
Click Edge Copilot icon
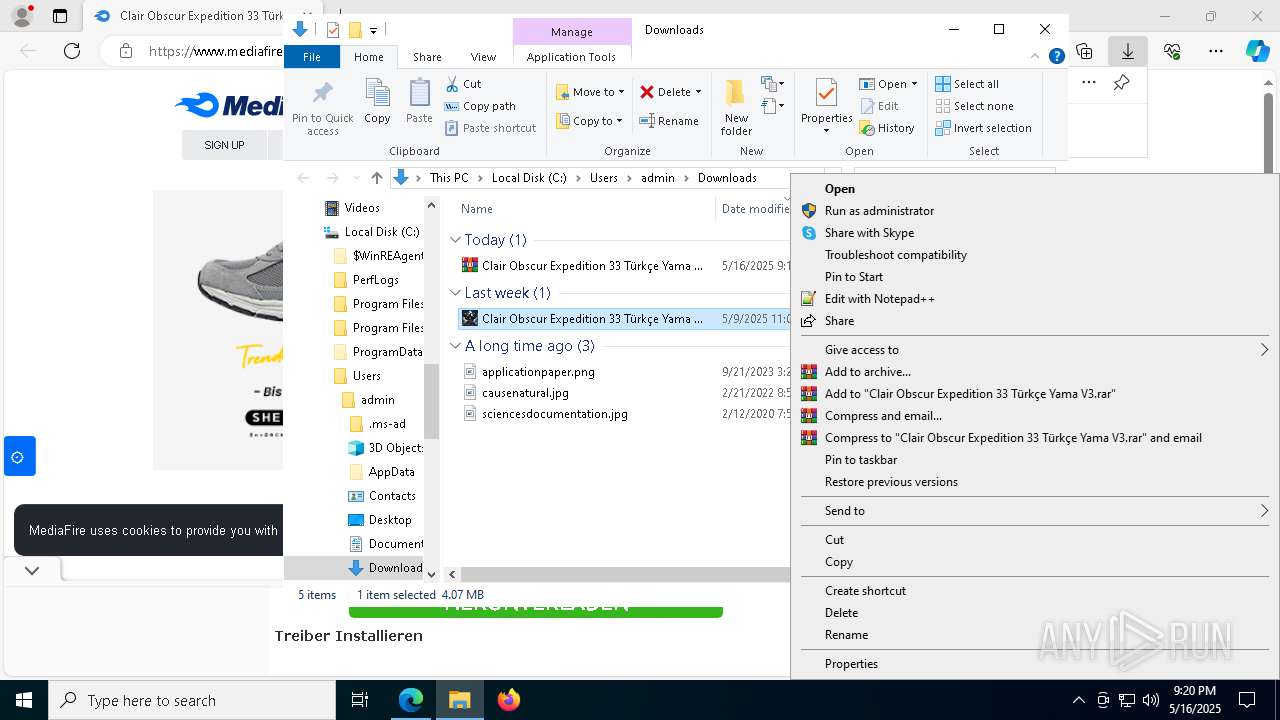coord(1257,51)
